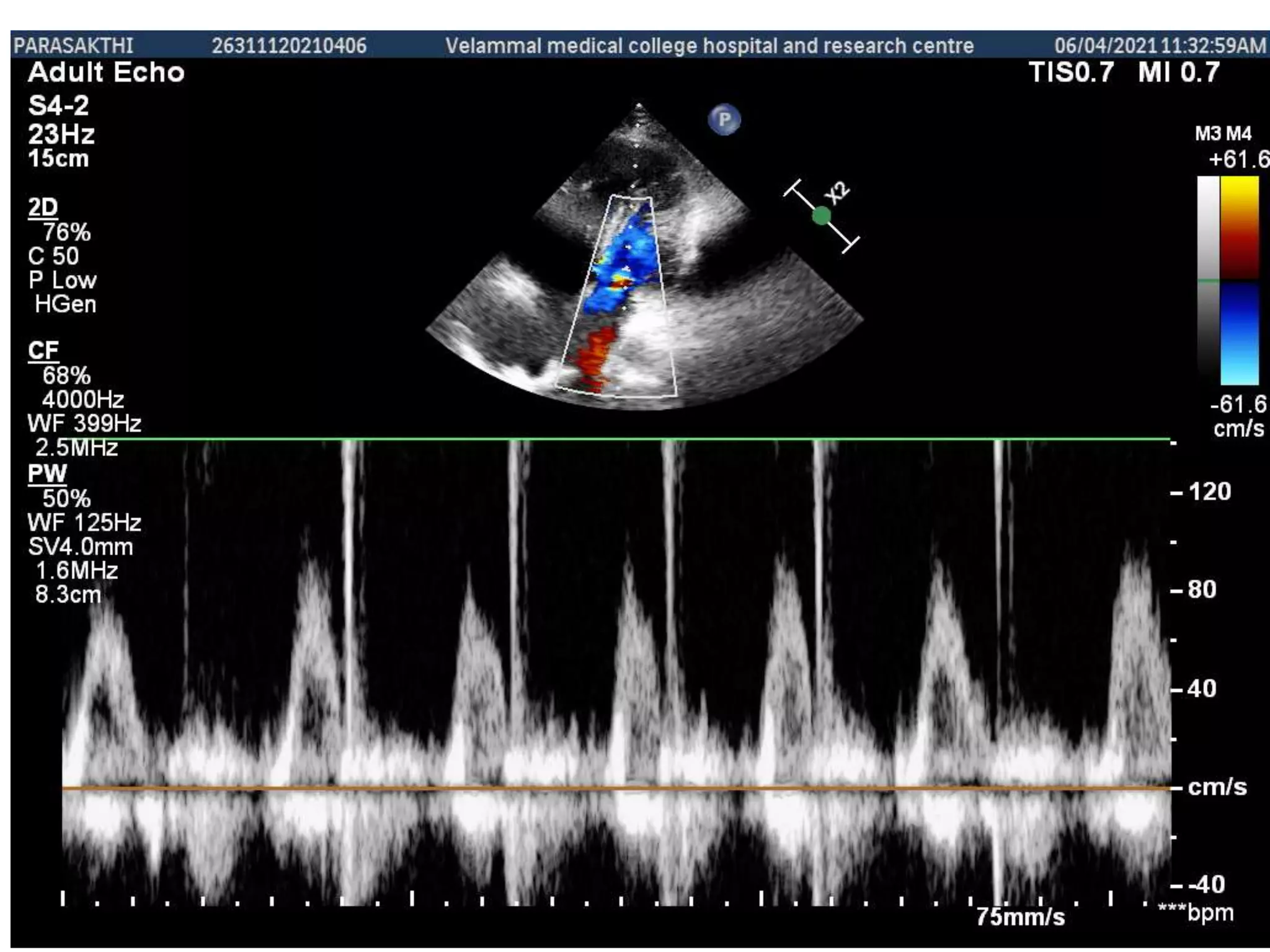The width and height of the screenshot is (1270, 952).
Task: Click the red-yellow color scale bar
Action: (x=1239, y=227)
